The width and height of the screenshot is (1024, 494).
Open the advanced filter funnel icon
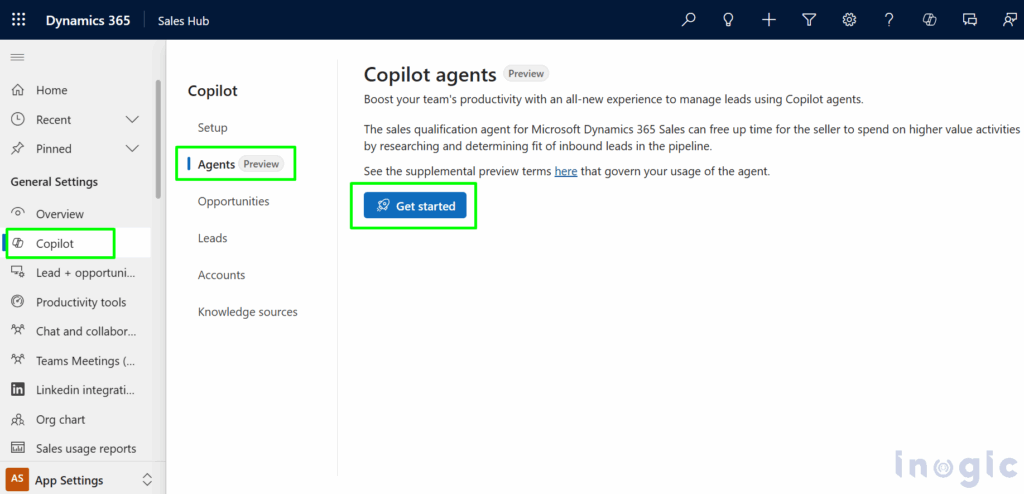(809, 20)
